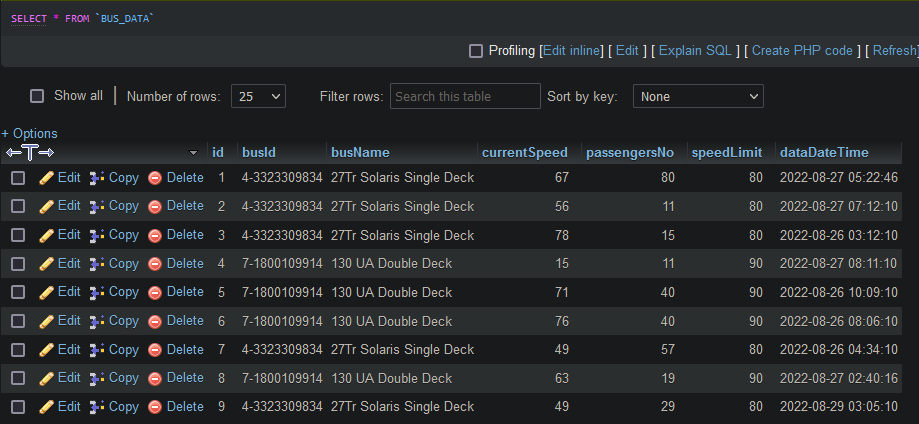Screen dimensions: 919x424
Task: Click the pencil Edit icon for row id 9
Action: 46,407
